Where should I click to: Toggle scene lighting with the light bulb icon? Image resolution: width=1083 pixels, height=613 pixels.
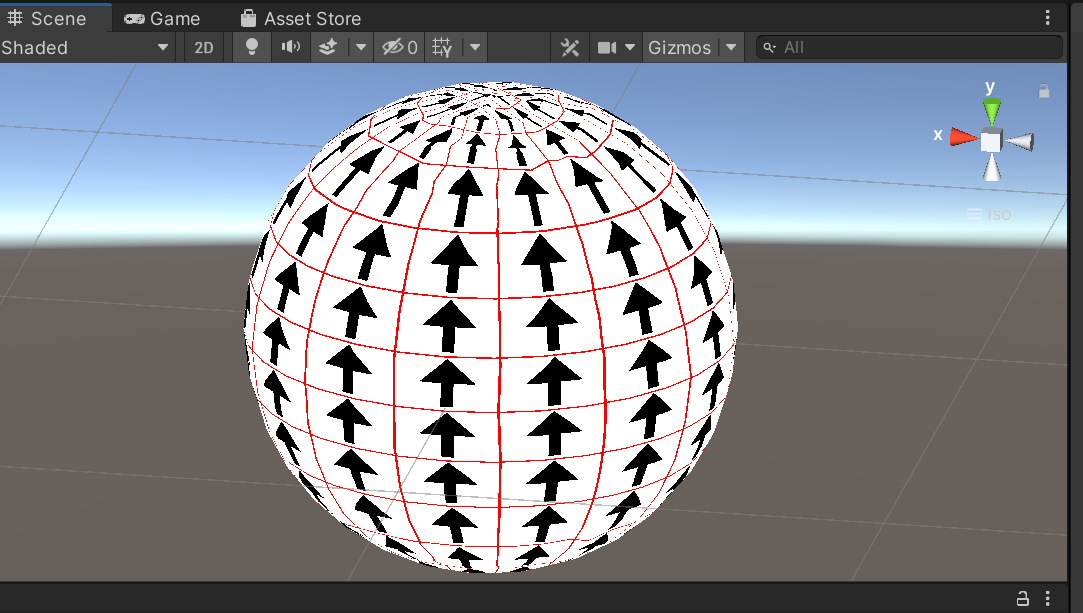pyautogui.click(x=251, y=47)
